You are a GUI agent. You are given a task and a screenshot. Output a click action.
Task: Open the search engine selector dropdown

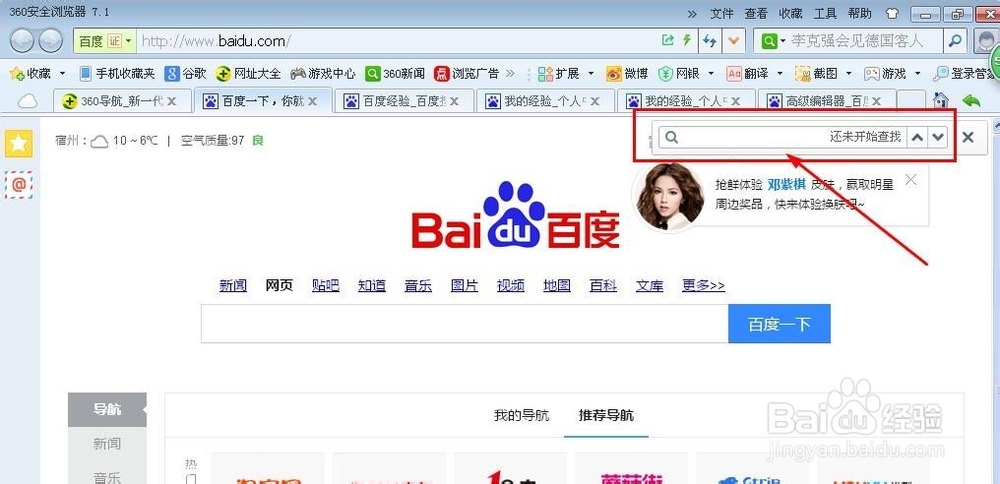pyautogui.click(x=773, y=41)
